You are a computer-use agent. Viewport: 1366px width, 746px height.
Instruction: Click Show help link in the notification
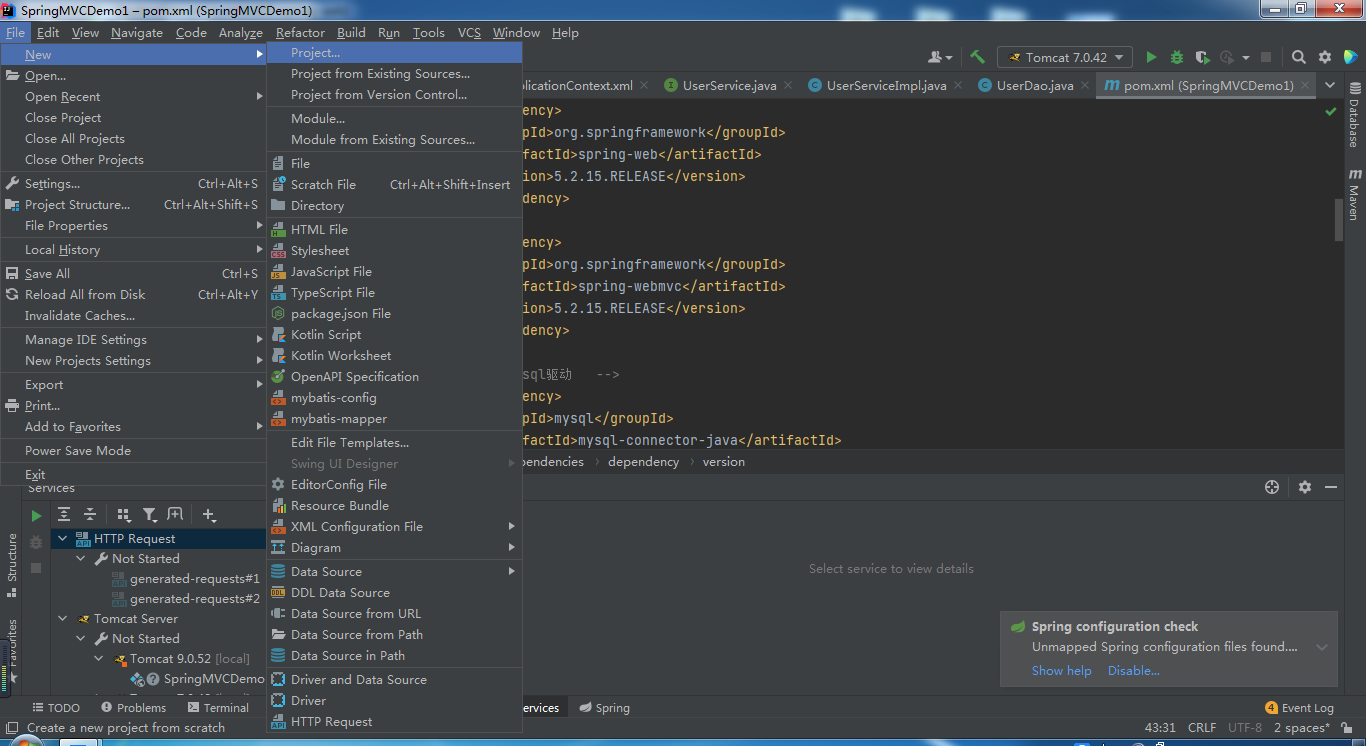[x=1061, y=670]
